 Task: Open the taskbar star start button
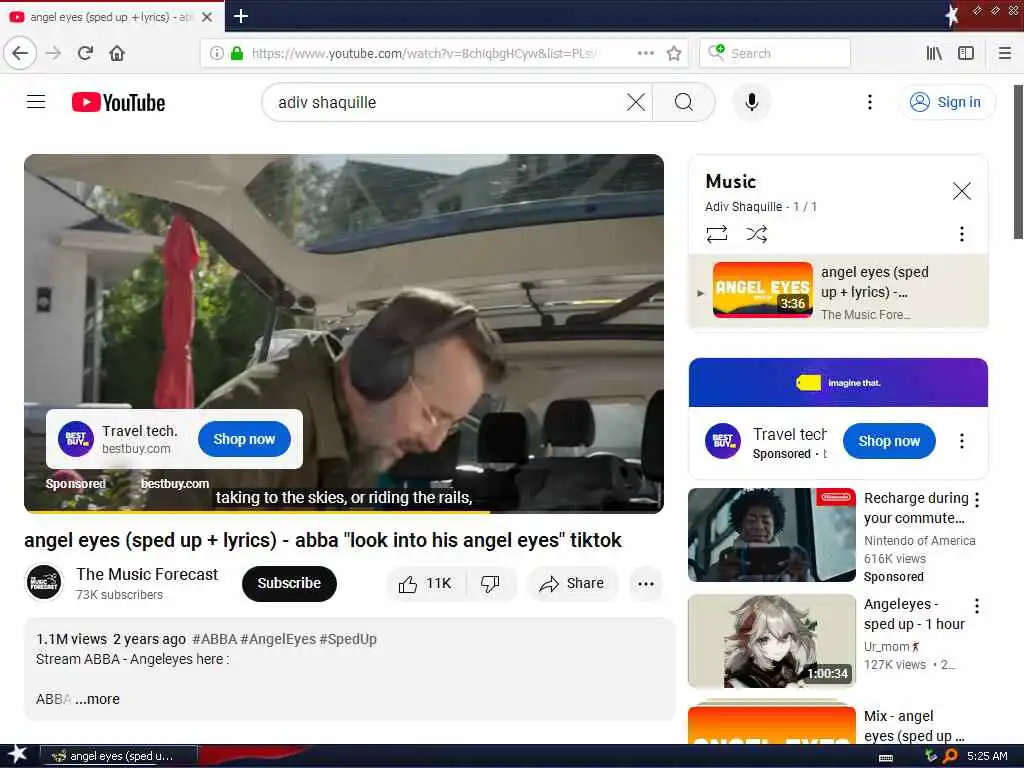click(16, 756)
